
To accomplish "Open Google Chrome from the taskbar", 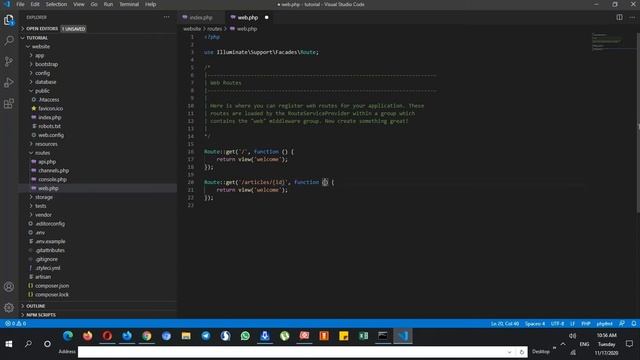I will tap(147, 336).
